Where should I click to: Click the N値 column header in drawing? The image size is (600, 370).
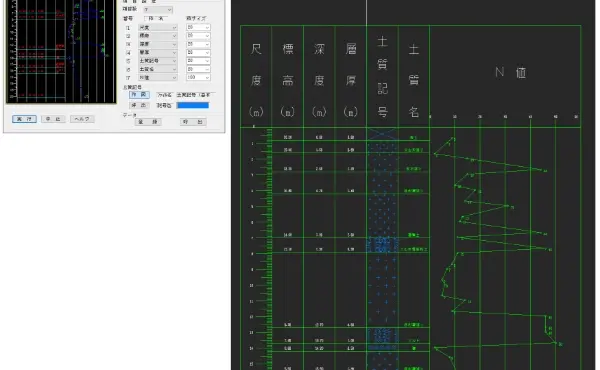[510, 72]
